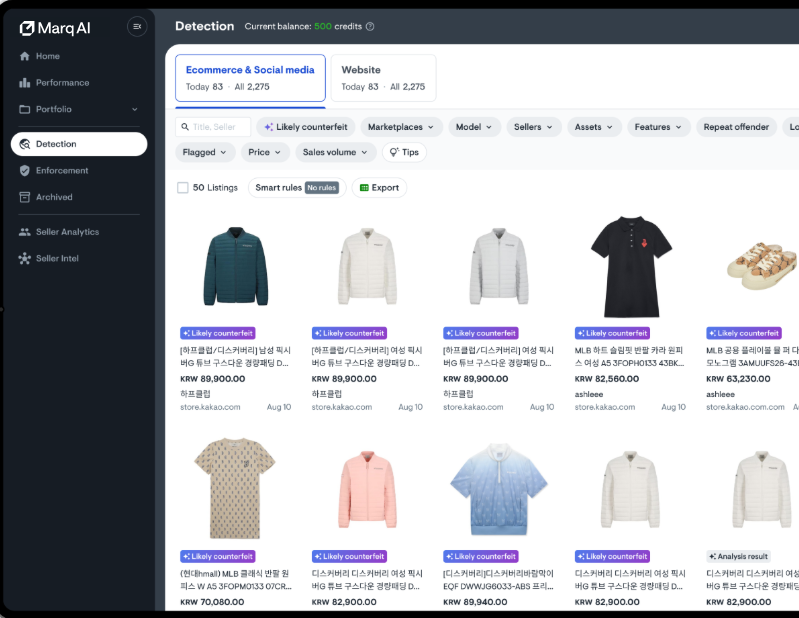The width and height of the screenshot is (799, 618).
Task: Click the Archived box icon
Action: [x=24, y=197]
